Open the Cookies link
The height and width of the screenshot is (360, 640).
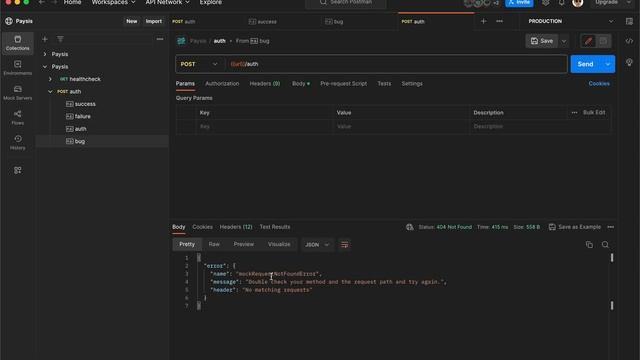coord(599,84)
